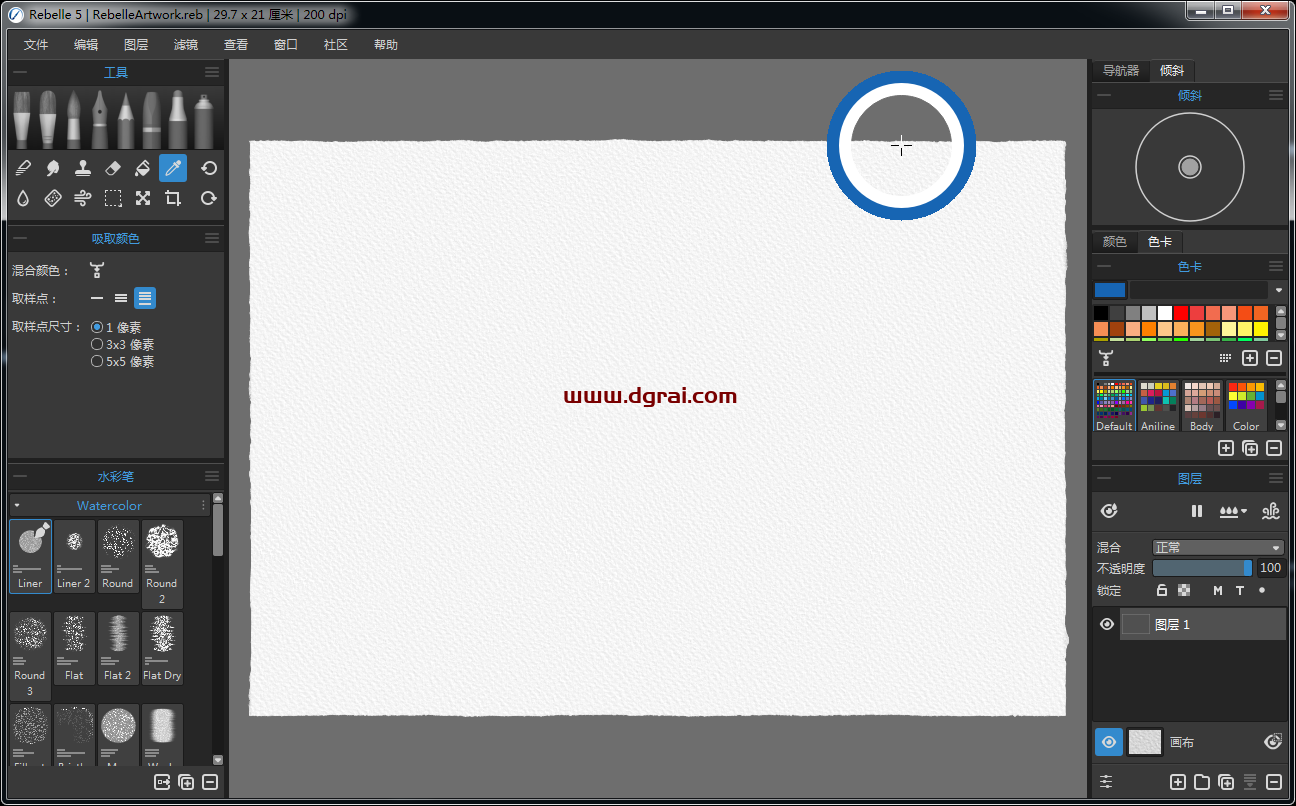This screenshot has height=806, width=1296.
Task: Pick the Airbrush spray can tool
Action: pos(203,120)
